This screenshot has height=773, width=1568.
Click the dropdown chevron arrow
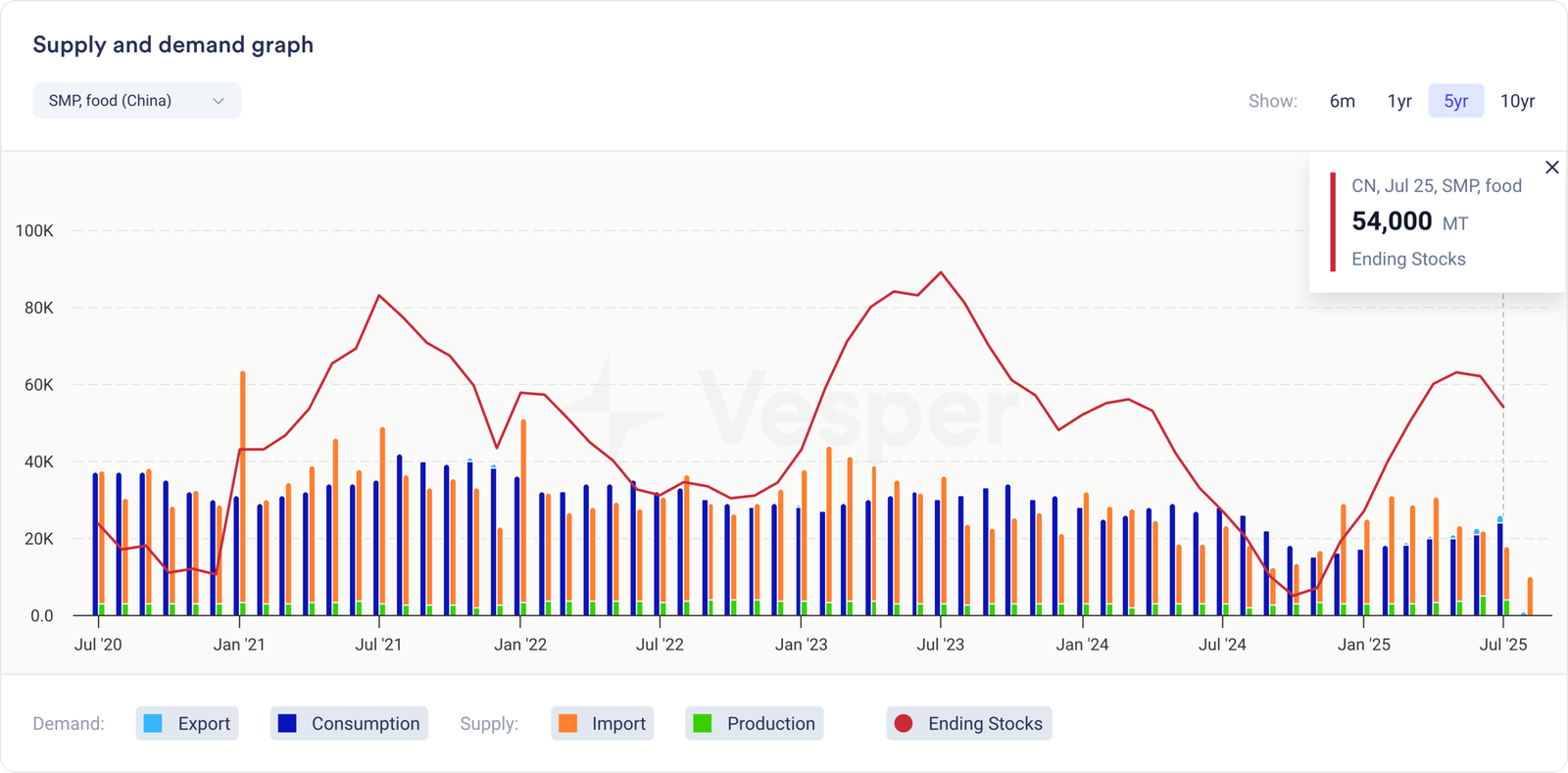[x=219, y=101]
